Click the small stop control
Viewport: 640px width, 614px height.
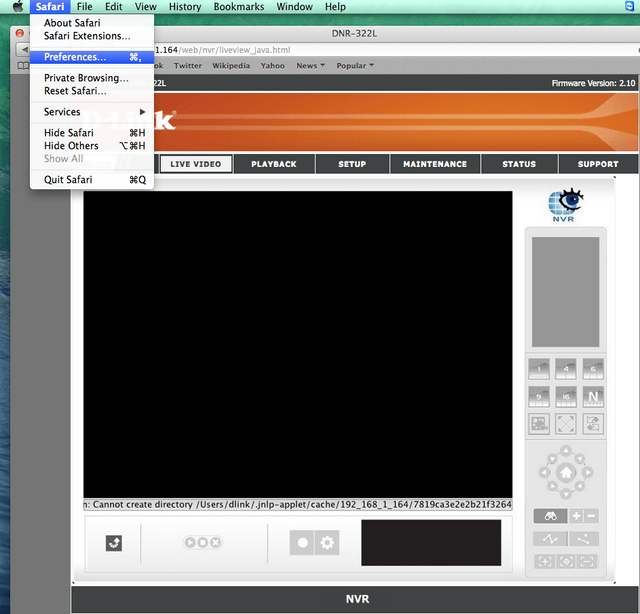[x=202, y=543]
